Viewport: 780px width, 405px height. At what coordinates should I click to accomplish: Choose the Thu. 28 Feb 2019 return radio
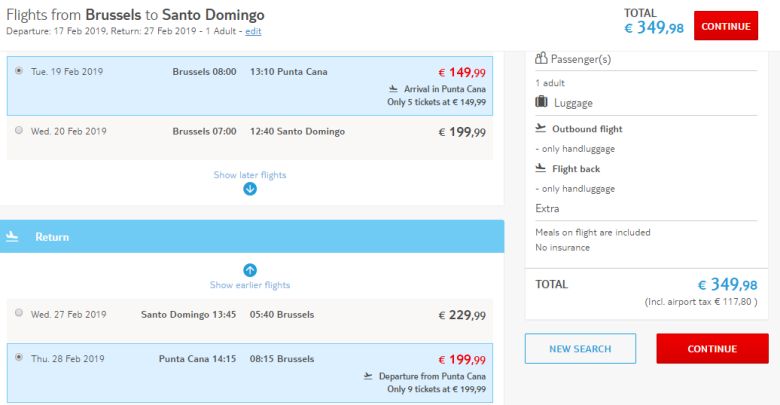tap(19, 358)
